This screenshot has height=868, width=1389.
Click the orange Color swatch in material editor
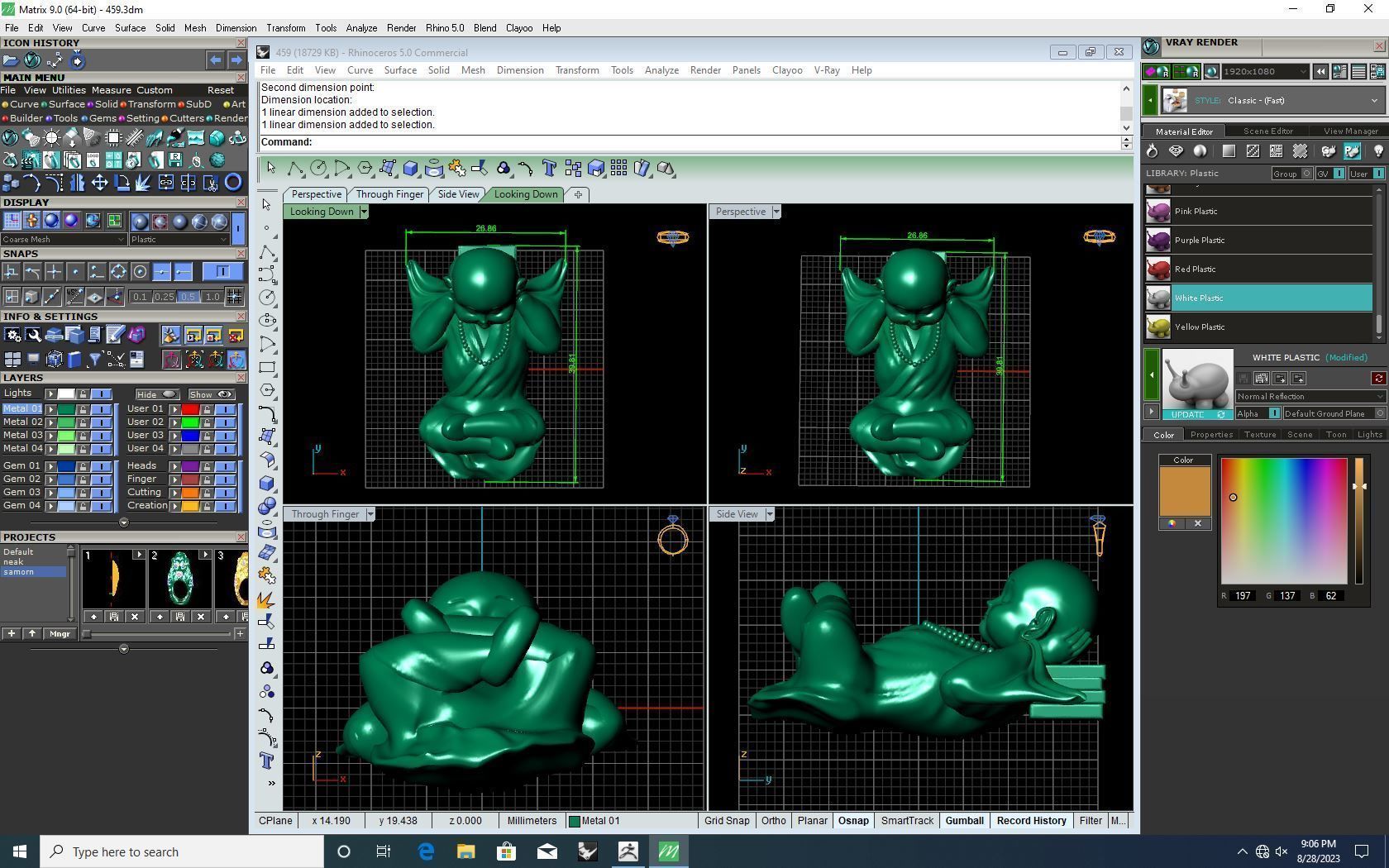point(1185,492)
